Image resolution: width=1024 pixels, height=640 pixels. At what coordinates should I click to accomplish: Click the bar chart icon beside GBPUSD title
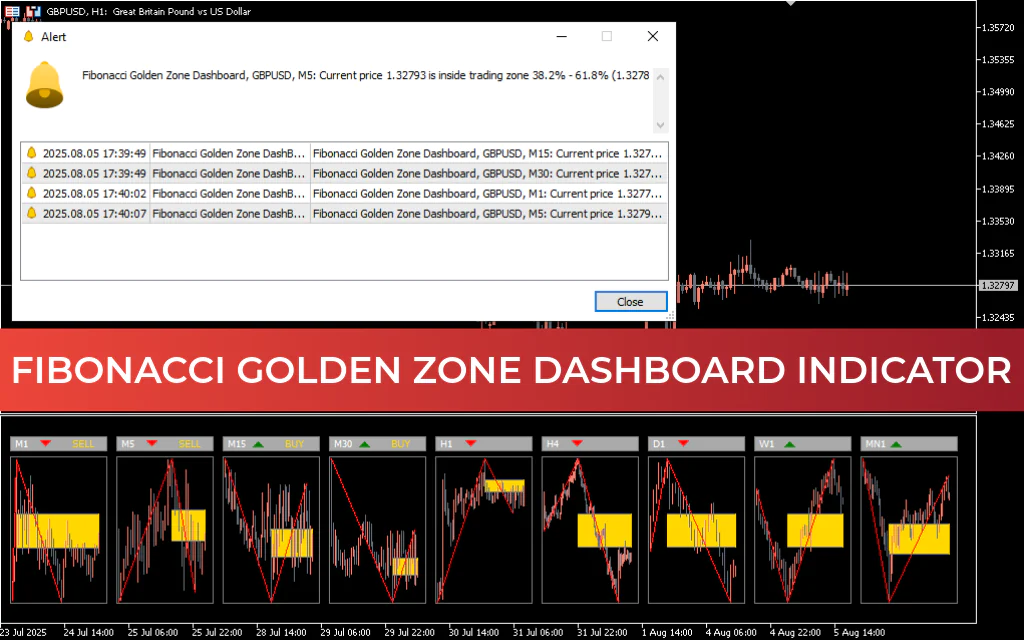tap(34, 12)
